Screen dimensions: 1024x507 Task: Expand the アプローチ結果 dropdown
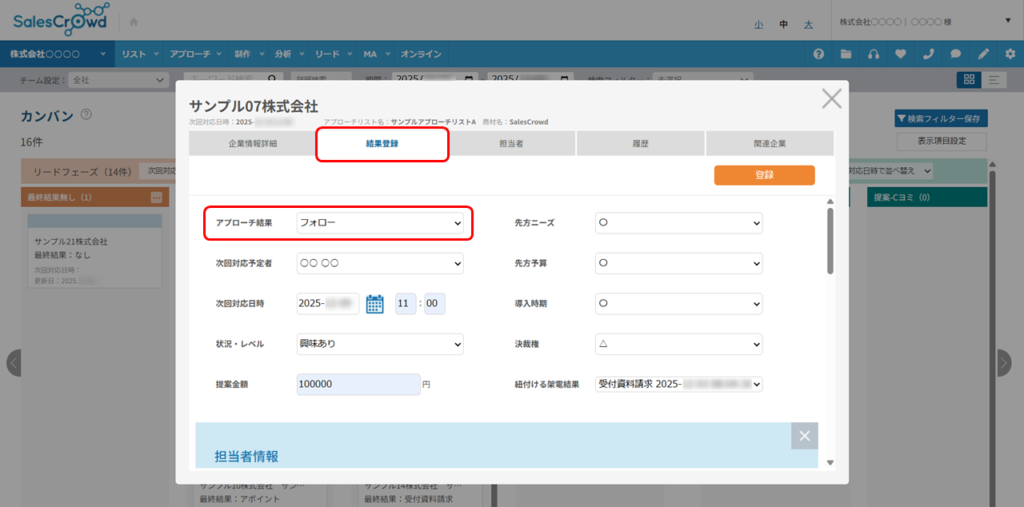[x=381, y=223]
